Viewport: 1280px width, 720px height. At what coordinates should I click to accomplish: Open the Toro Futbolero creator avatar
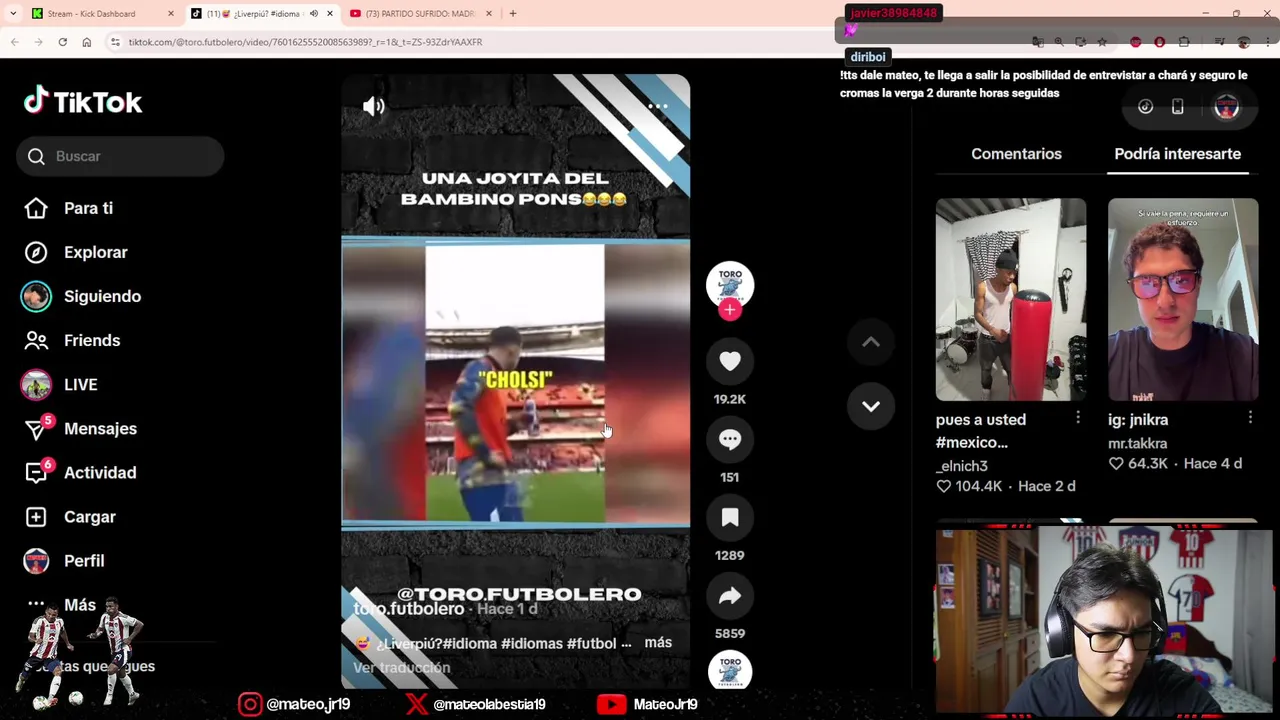point(730,285)
